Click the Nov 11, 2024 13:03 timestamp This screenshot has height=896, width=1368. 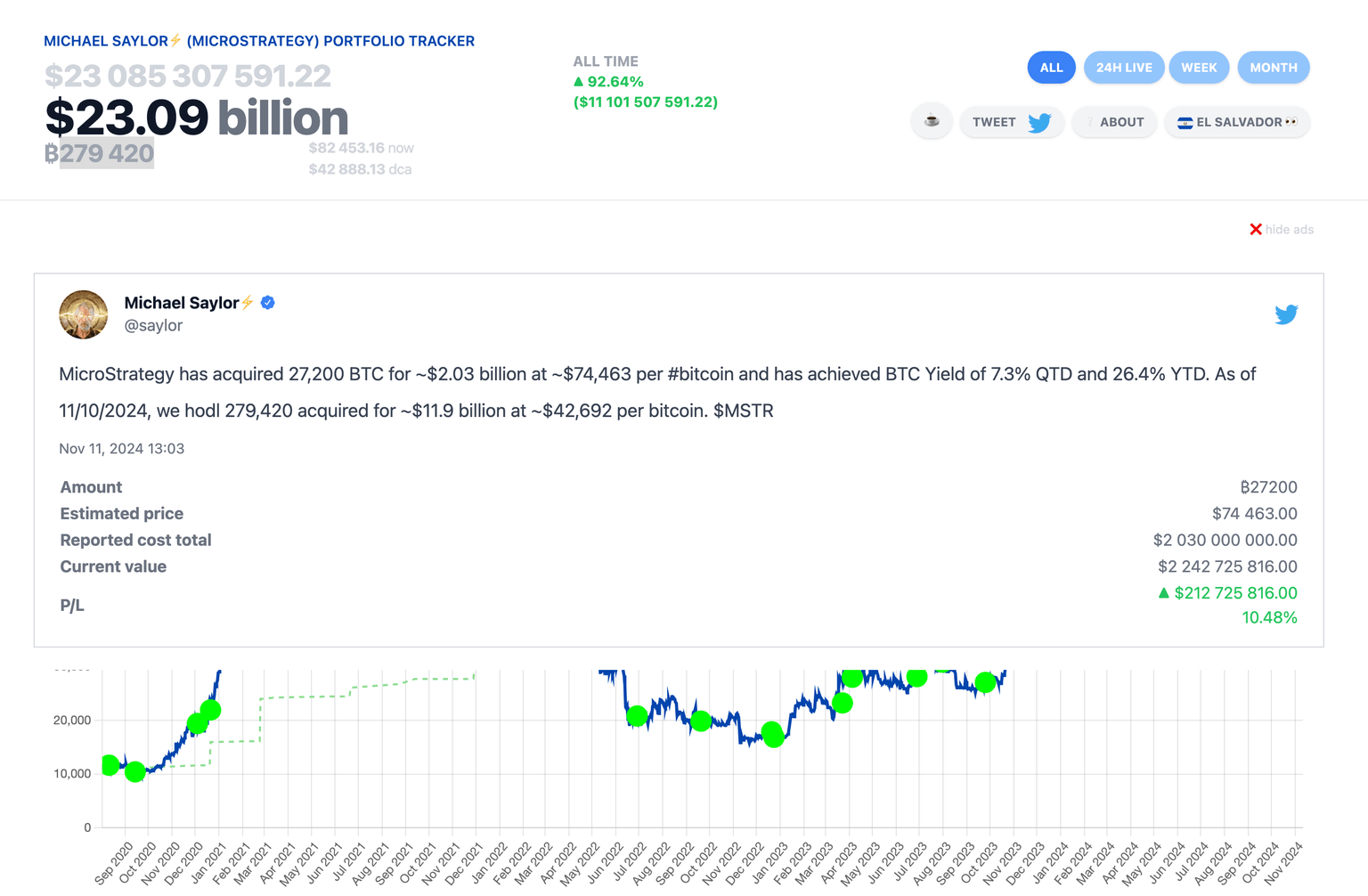coord(122,449)
